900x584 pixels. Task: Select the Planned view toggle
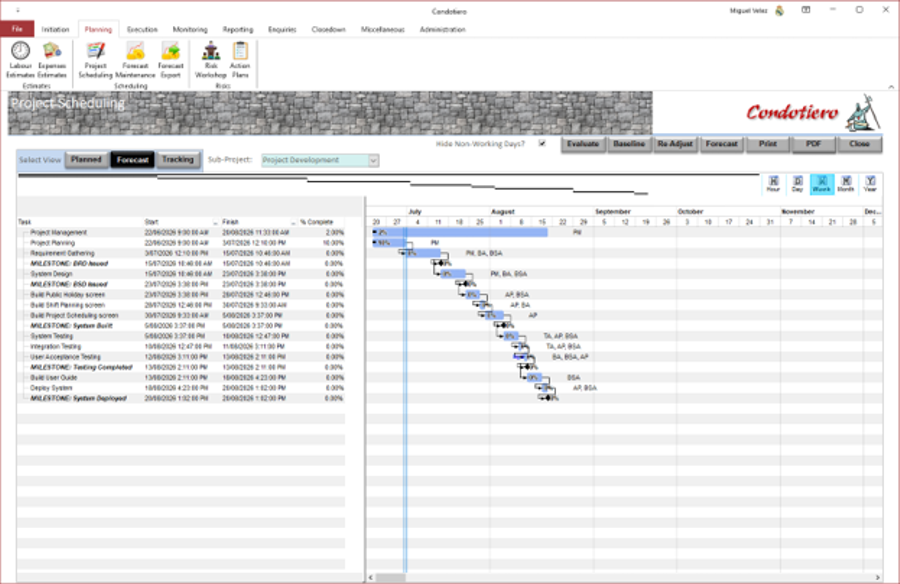tap(87, 160)
